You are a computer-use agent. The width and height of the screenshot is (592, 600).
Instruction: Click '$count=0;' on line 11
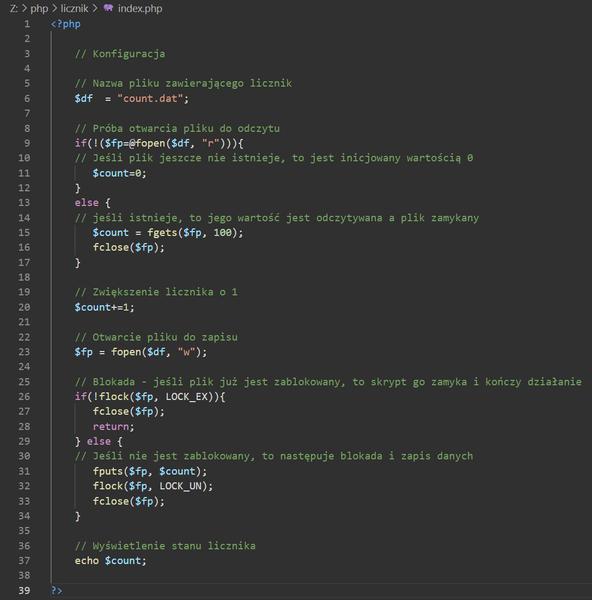119,173
